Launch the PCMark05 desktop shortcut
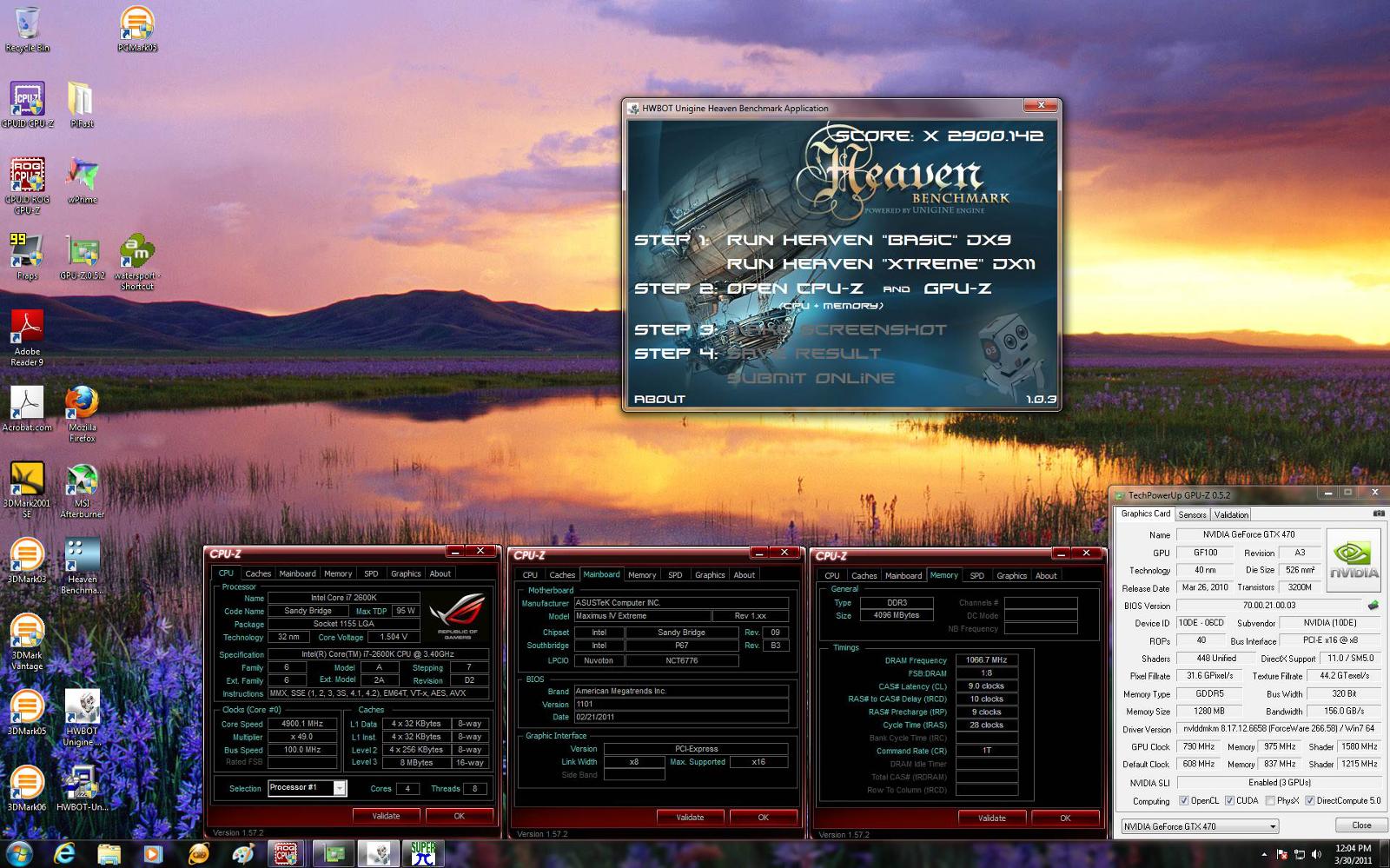 137,29
